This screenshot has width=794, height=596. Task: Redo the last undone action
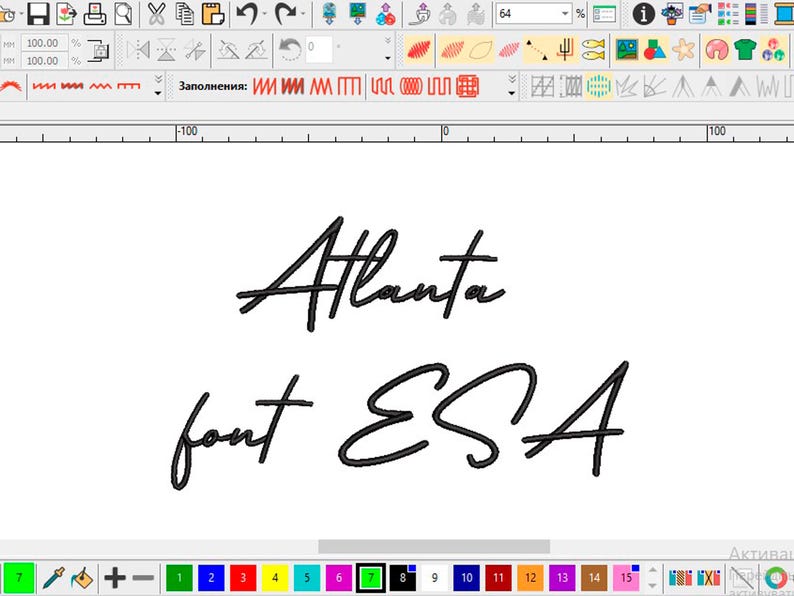[285, 13]
